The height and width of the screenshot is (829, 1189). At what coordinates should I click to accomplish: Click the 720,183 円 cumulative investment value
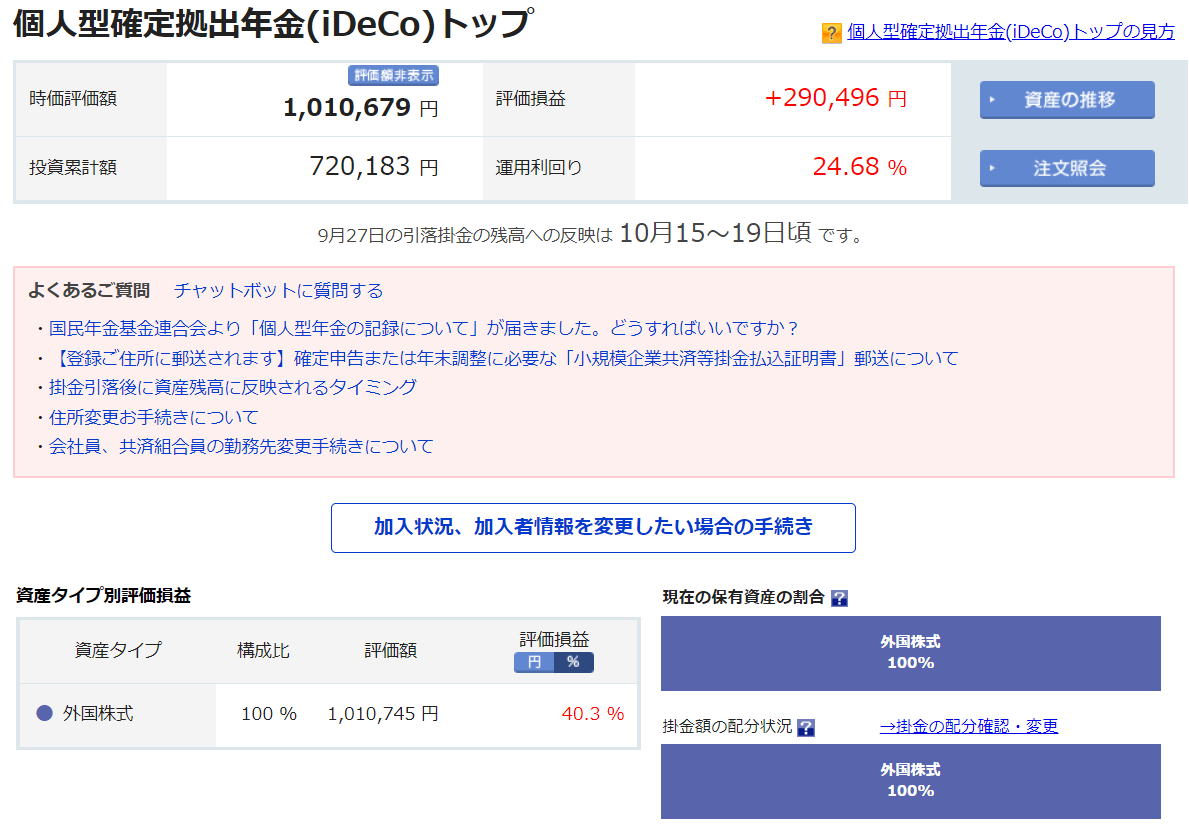(x=374, y=166)
